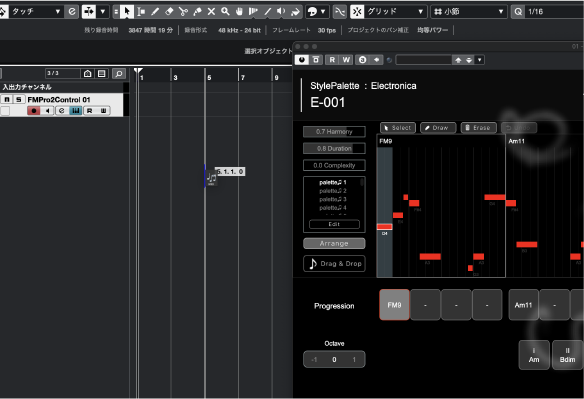Toggle track Write automation W button
Image resolution: width=584 pixels, height=399 pixels.
tap(103, 111)
